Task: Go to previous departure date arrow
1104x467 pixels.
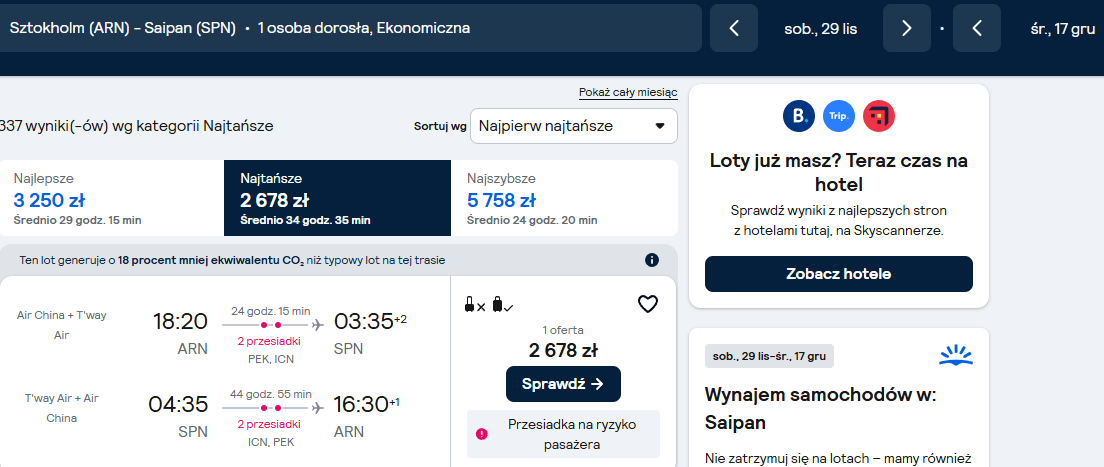Action: [x=734, y=28]
